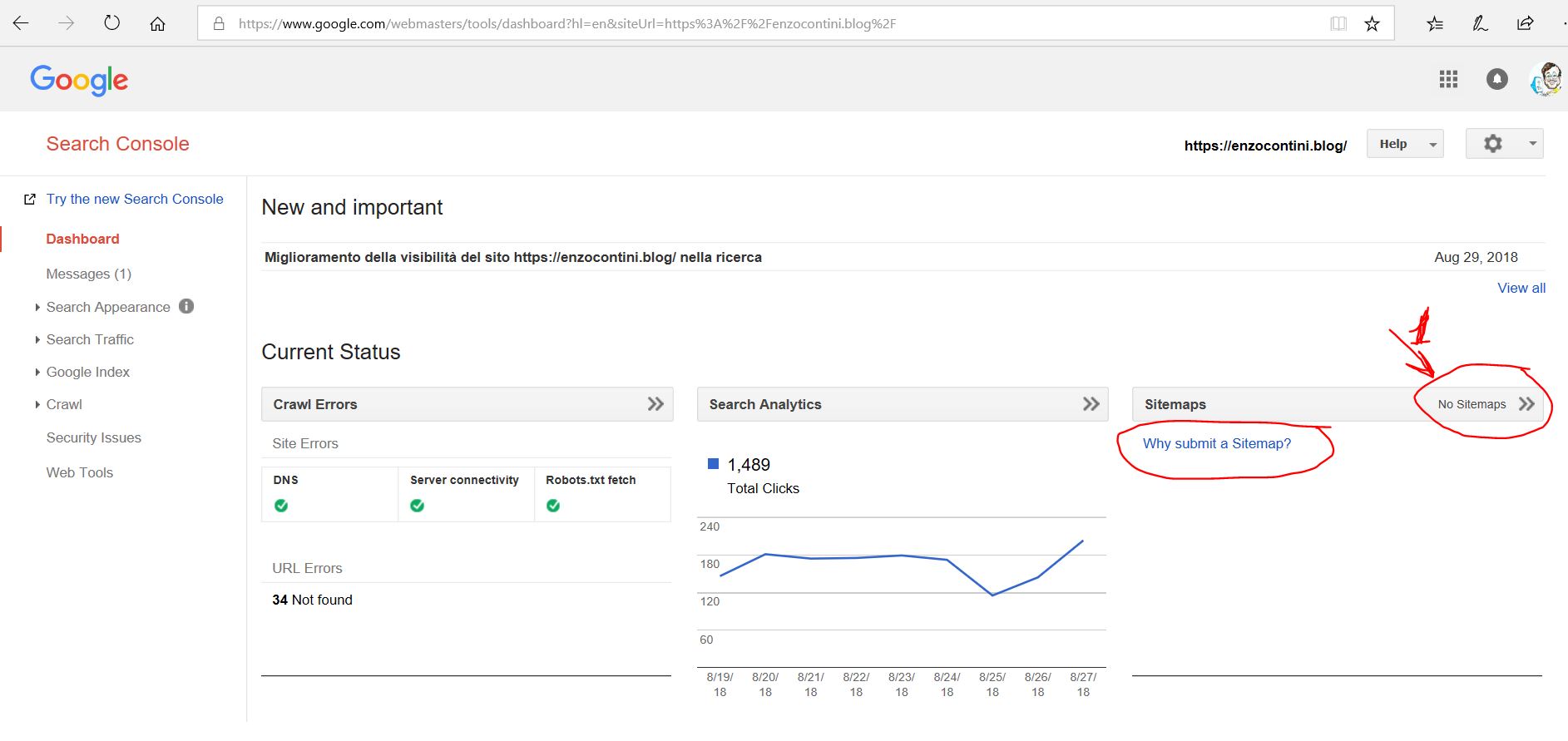Open the account profile avatar
1568x741 pixels.
tap(1546, 80)
